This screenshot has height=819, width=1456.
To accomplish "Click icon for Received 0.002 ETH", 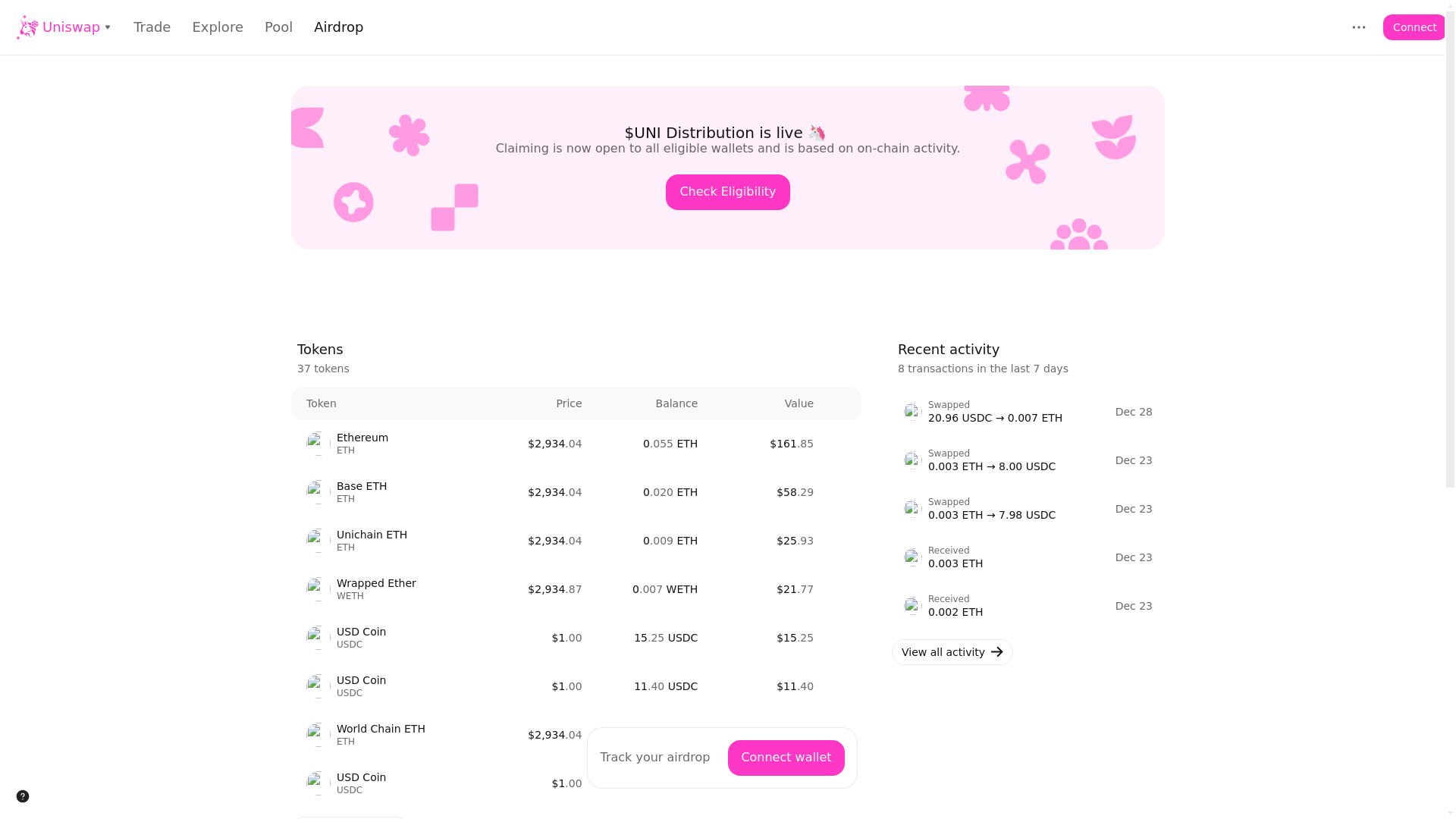I will tap(913, 606).
